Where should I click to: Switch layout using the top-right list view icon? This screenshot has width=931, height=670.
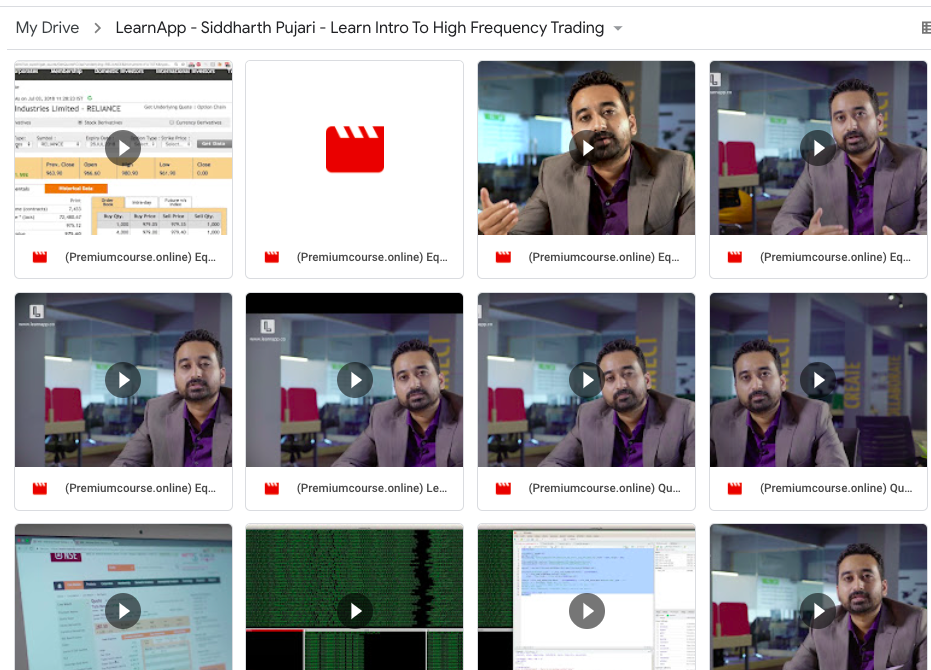coord(925,28)
